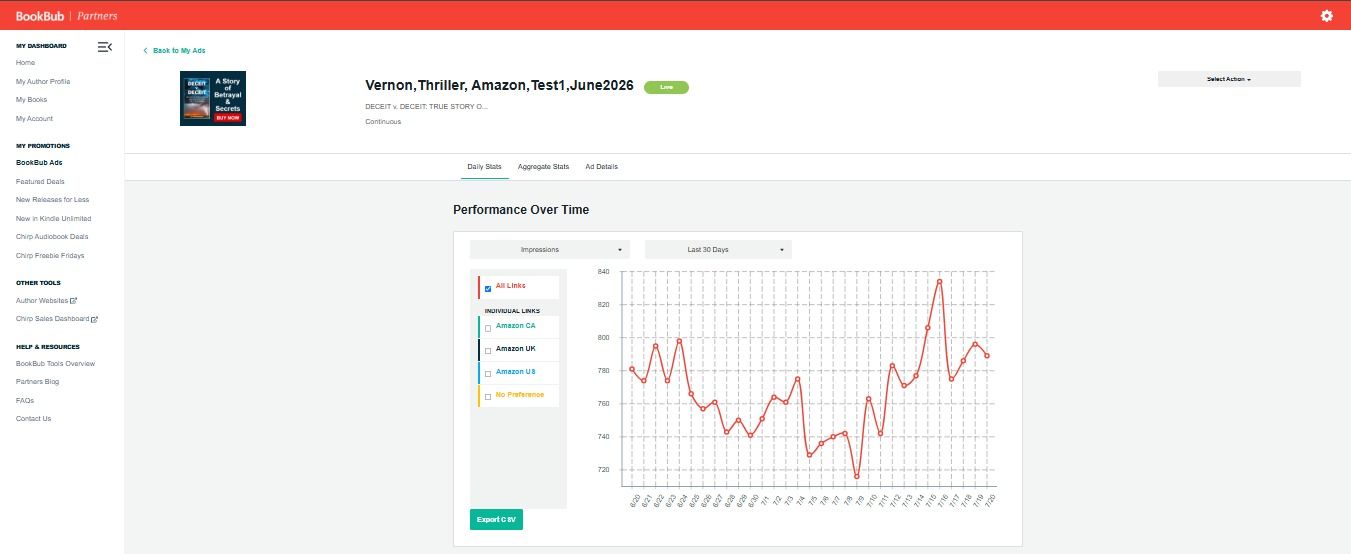The width and height of the screenshot is (1351, 554).
Task: Click the Performance Over Time heading
Action: point(521,210)
